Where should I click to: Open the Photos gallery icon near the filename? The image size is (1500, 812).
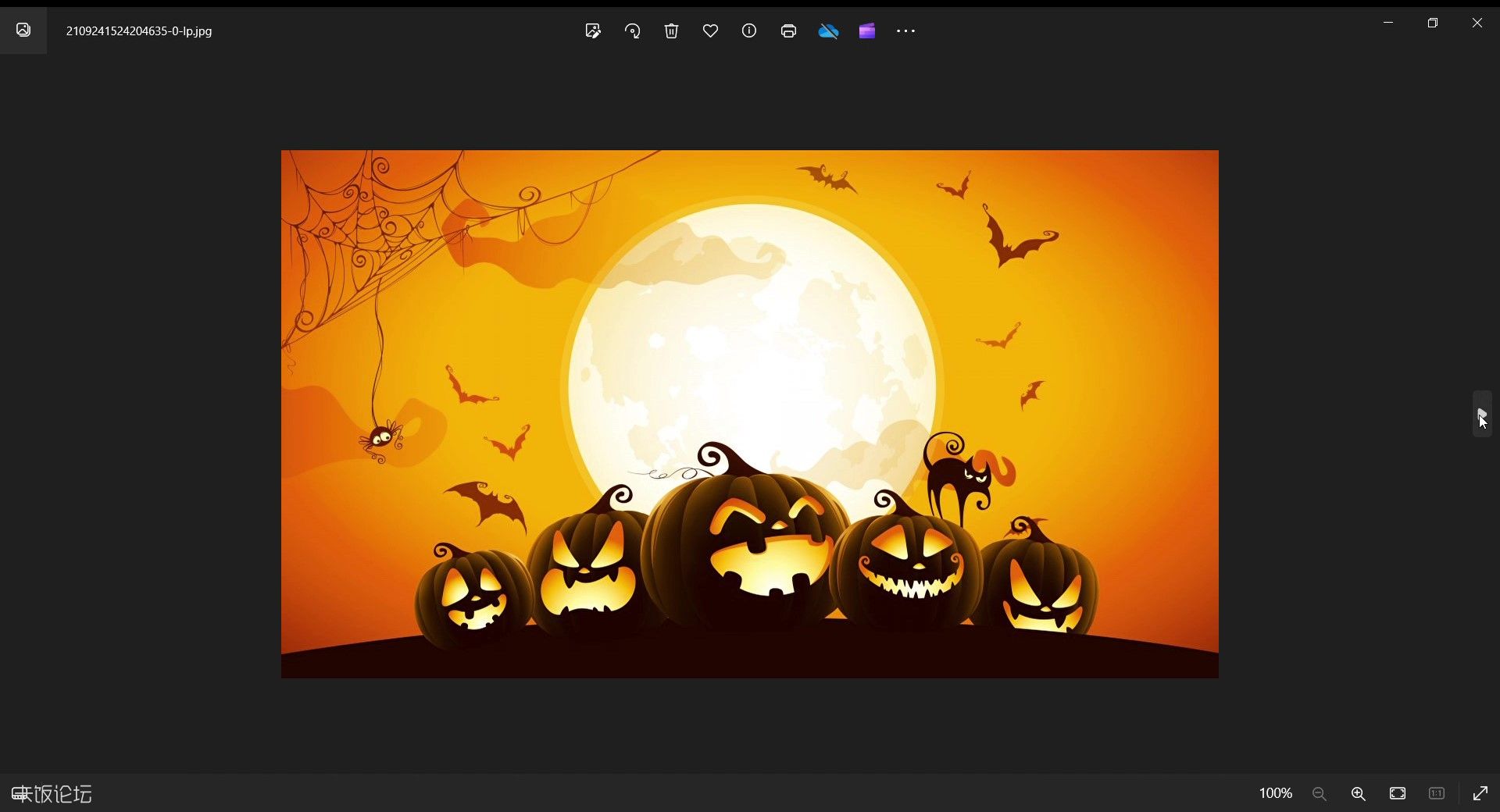tap(23, 30)
